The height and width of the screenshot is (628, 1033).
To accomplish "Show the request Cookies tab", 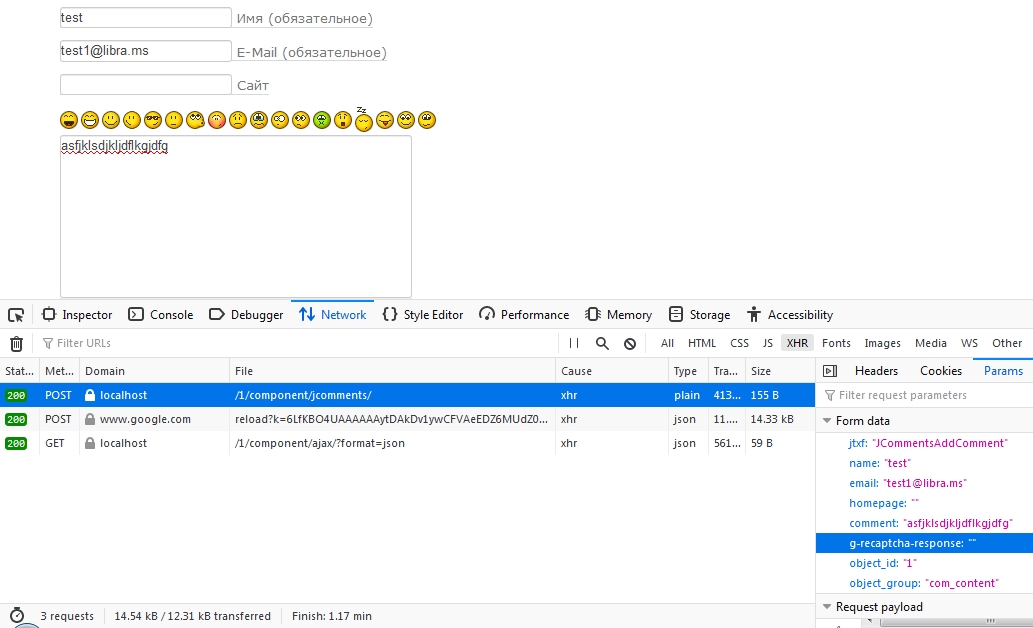I will [x=941, y=371].
